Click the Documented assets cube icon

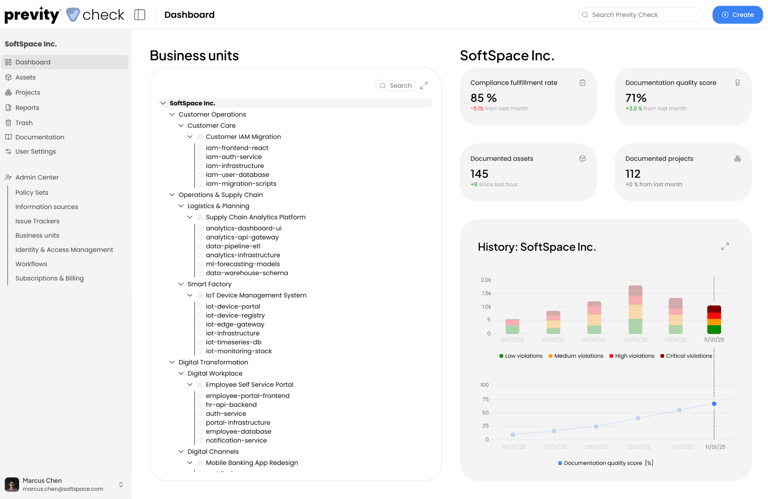[582, 159]
